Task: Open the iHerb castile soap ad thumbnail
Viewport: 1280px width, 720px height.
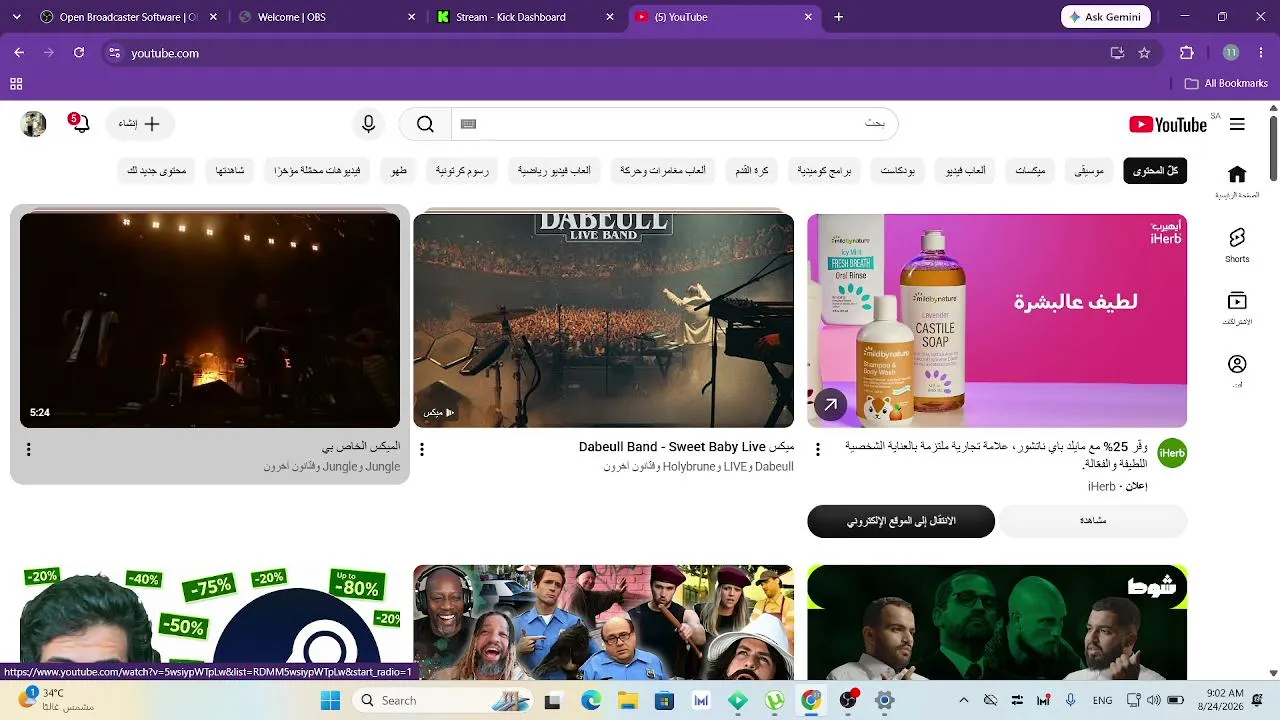Action: coord(997,321)
